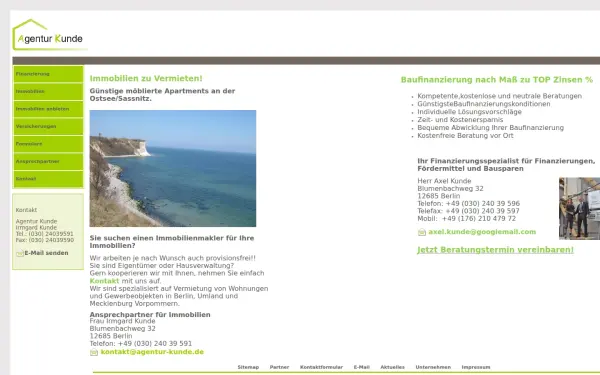
Task: Click the mail icon before axel.kunde@googlemail.com
Action: point(422,232)
